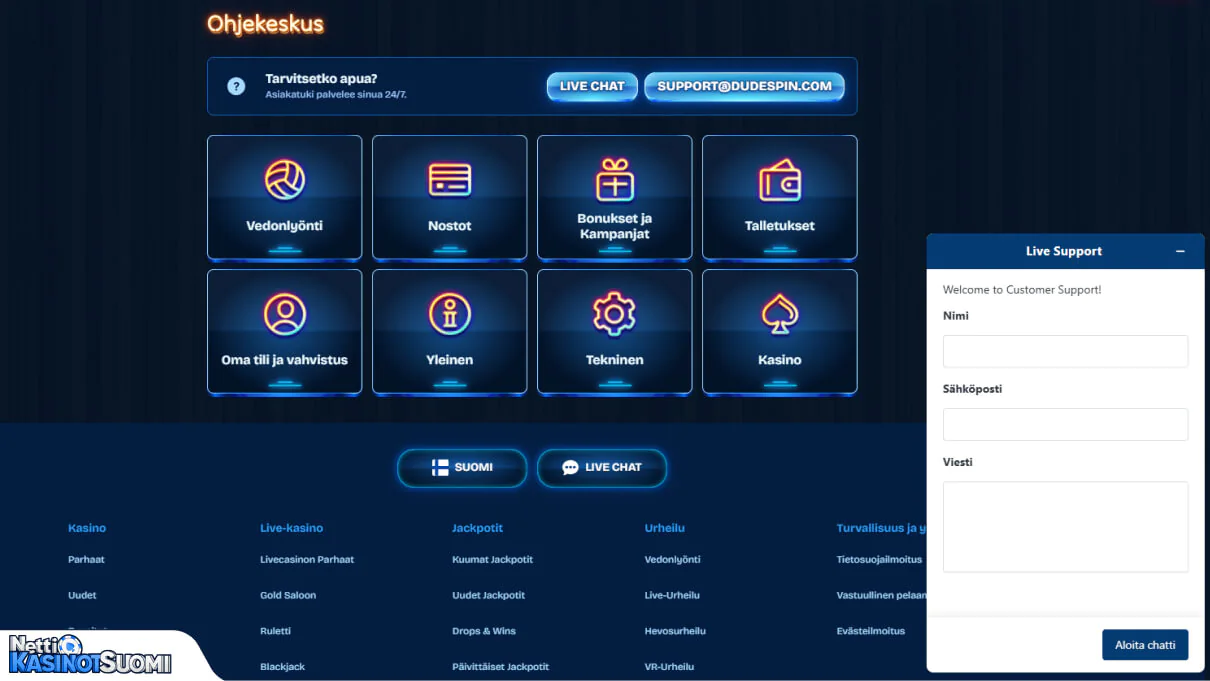1210x681 pixels.
Task: Click the Kasino spade icon
Action: pos(780,314)
